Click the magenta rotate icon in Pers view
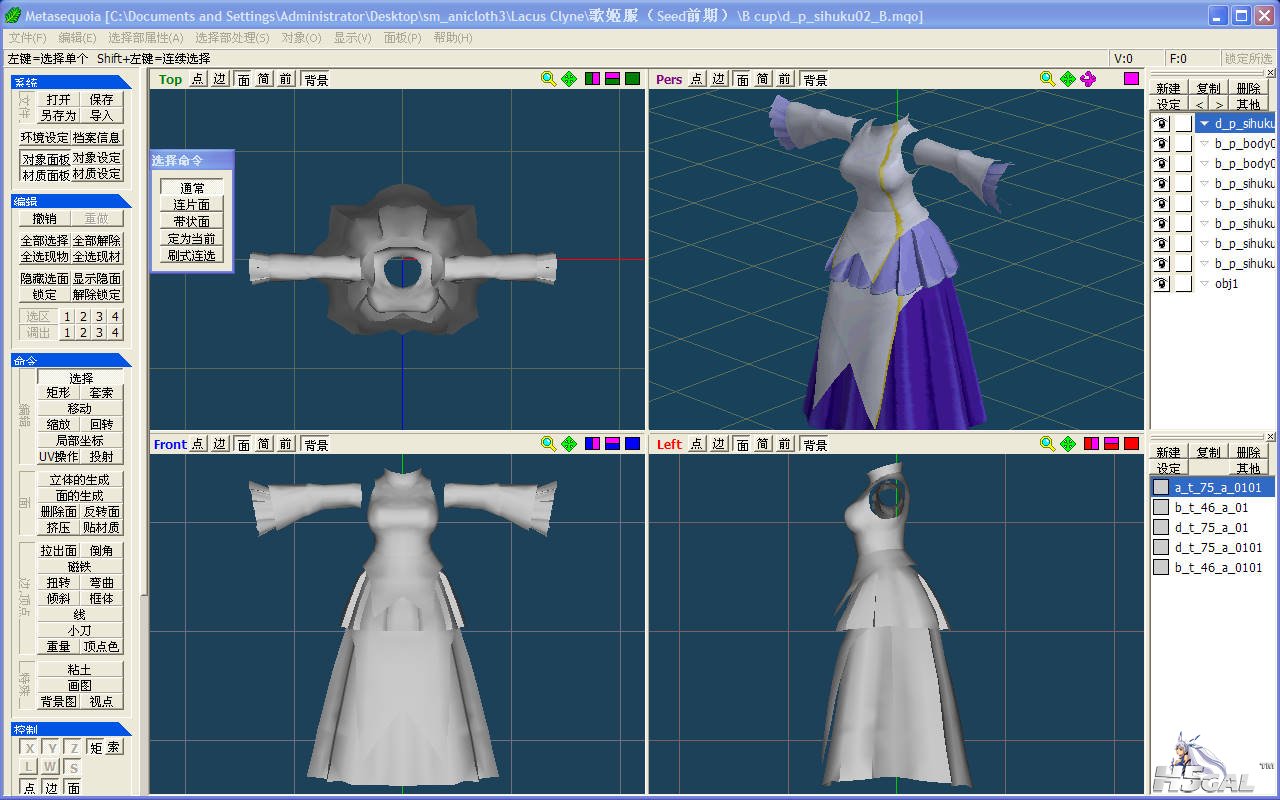Image resolution: width=1280 pixels, height=800 pixels. (1088, 79)
